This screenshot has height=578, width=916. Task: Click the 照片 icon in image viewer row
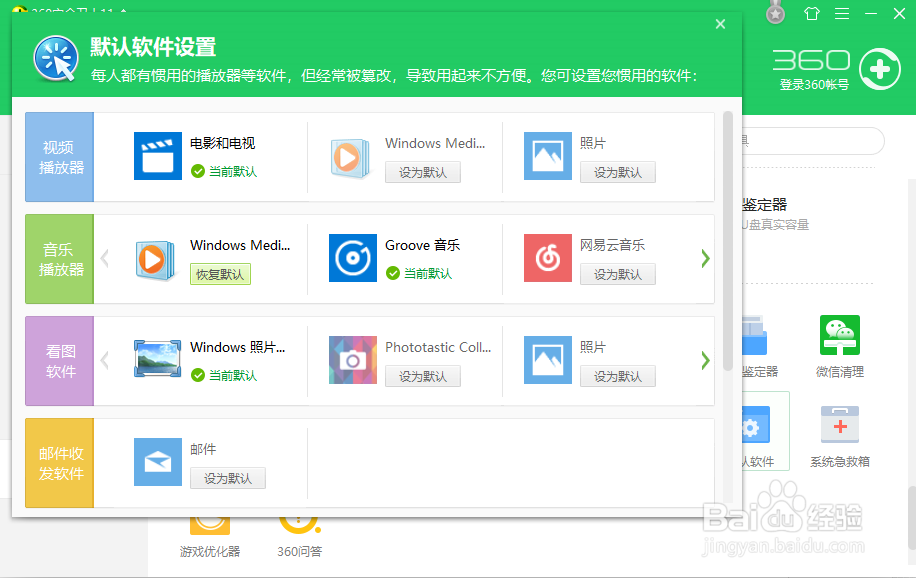pos(547,359)
